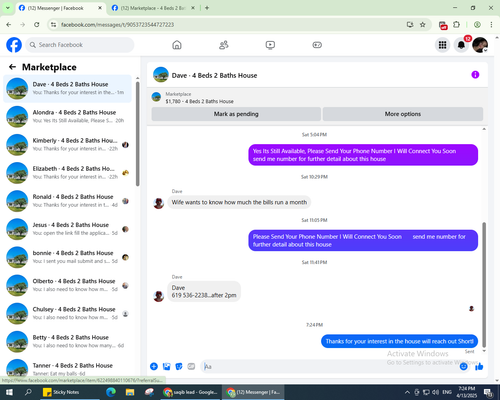500x400 pixels.
Task: Open the tab search dropdown arrow
Action: (x=8, y=8)
